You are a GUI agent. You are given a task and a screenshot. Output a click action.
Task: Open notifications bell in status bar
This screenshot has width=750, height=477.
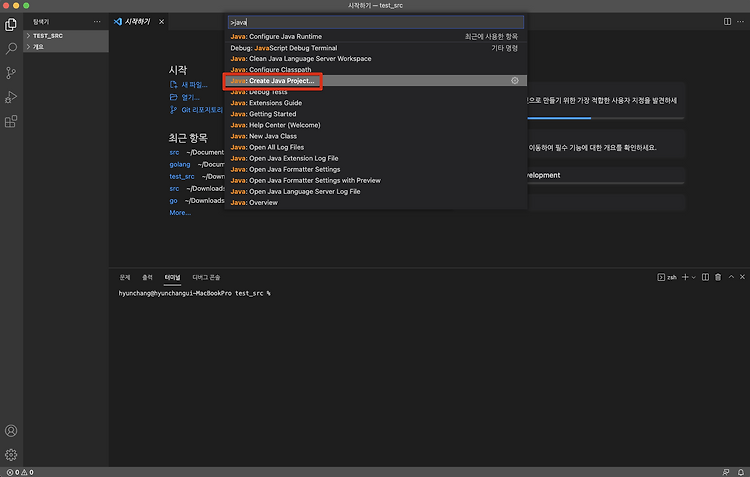tap(740, 472)
